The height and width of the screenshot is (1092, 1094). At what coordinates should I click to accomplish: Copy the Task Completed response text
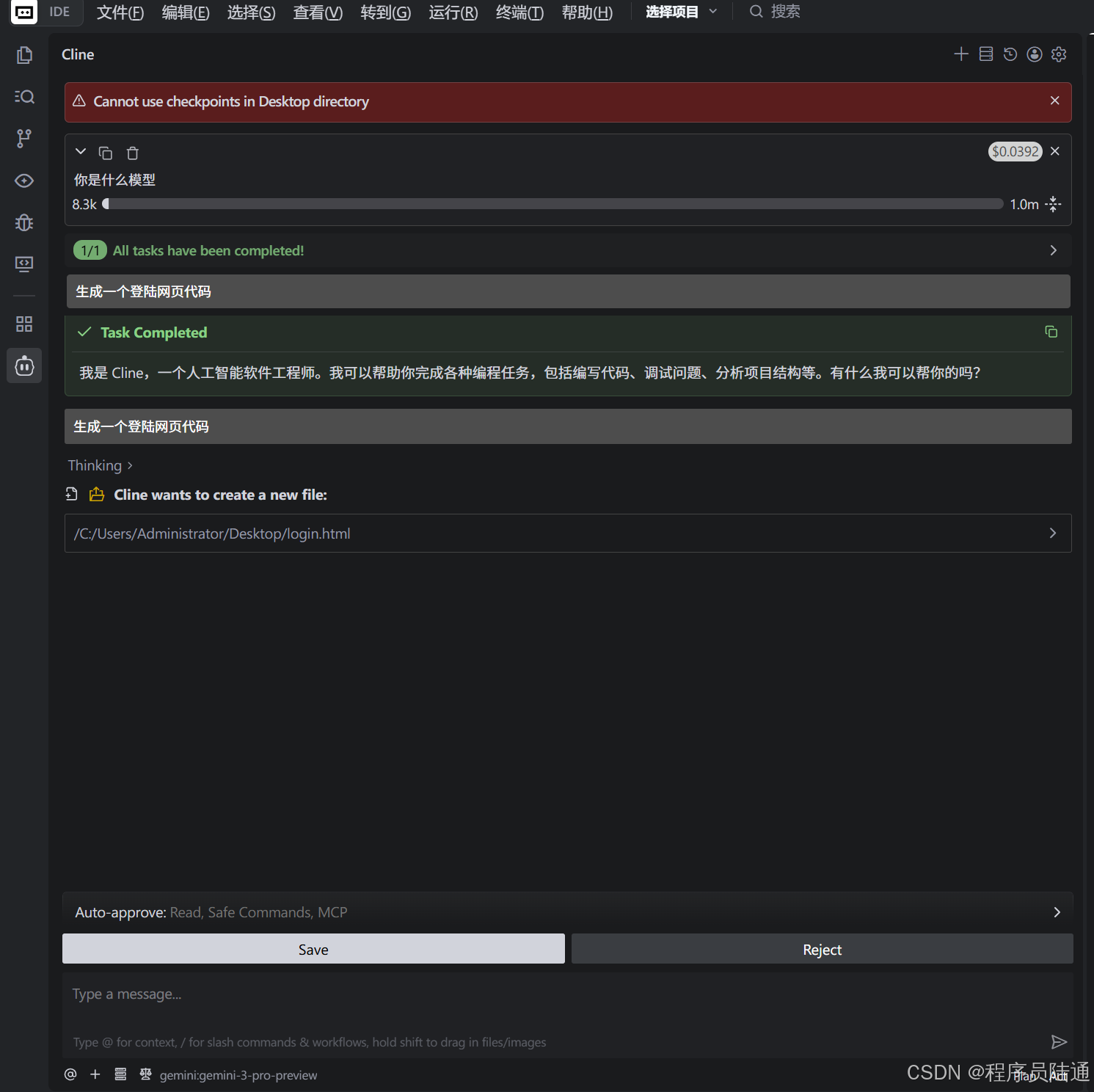click(x=1051, y=332)
